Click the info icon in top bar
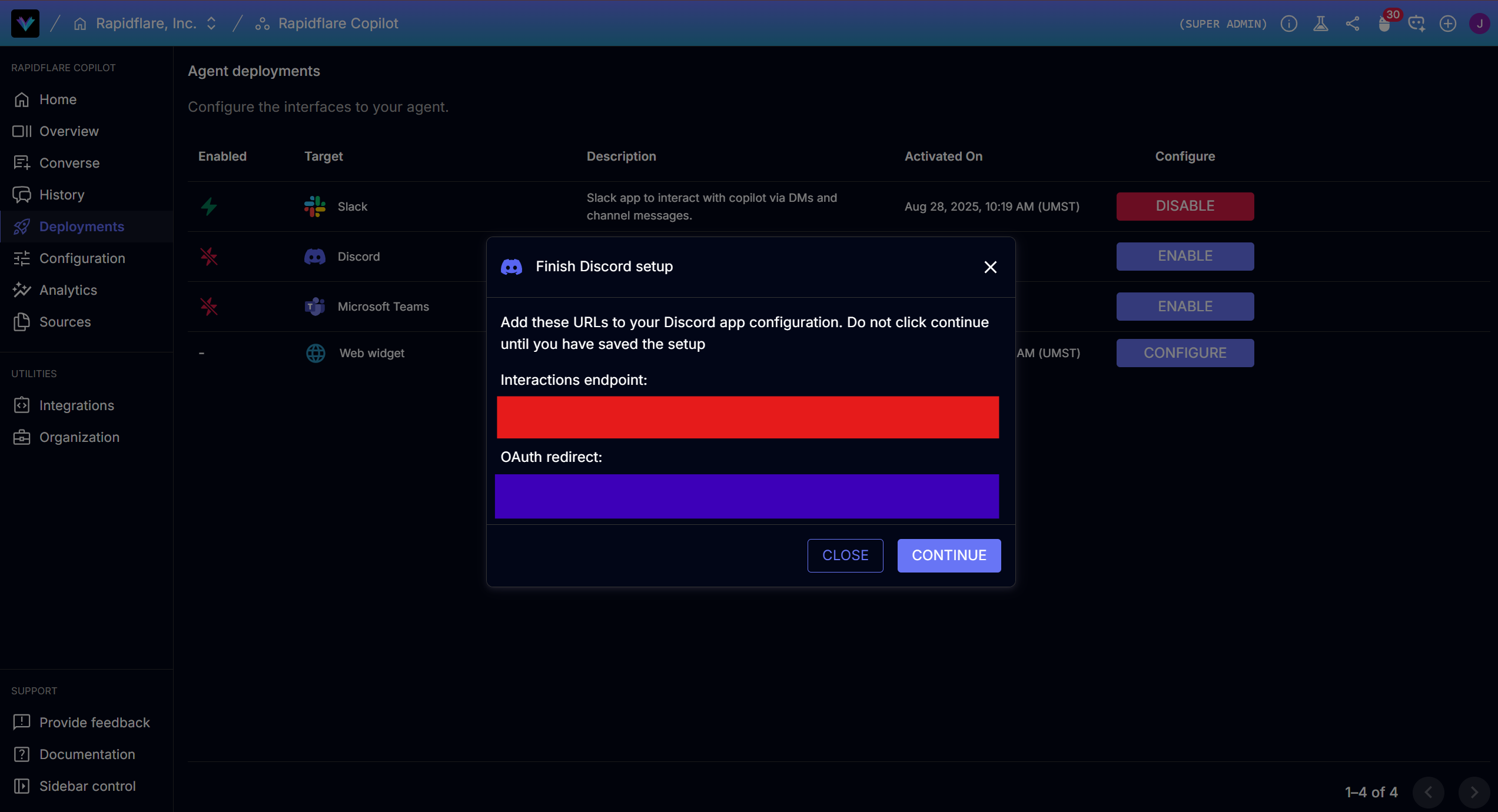This screenshot has height=812, width=1498. click(1288, 24)
